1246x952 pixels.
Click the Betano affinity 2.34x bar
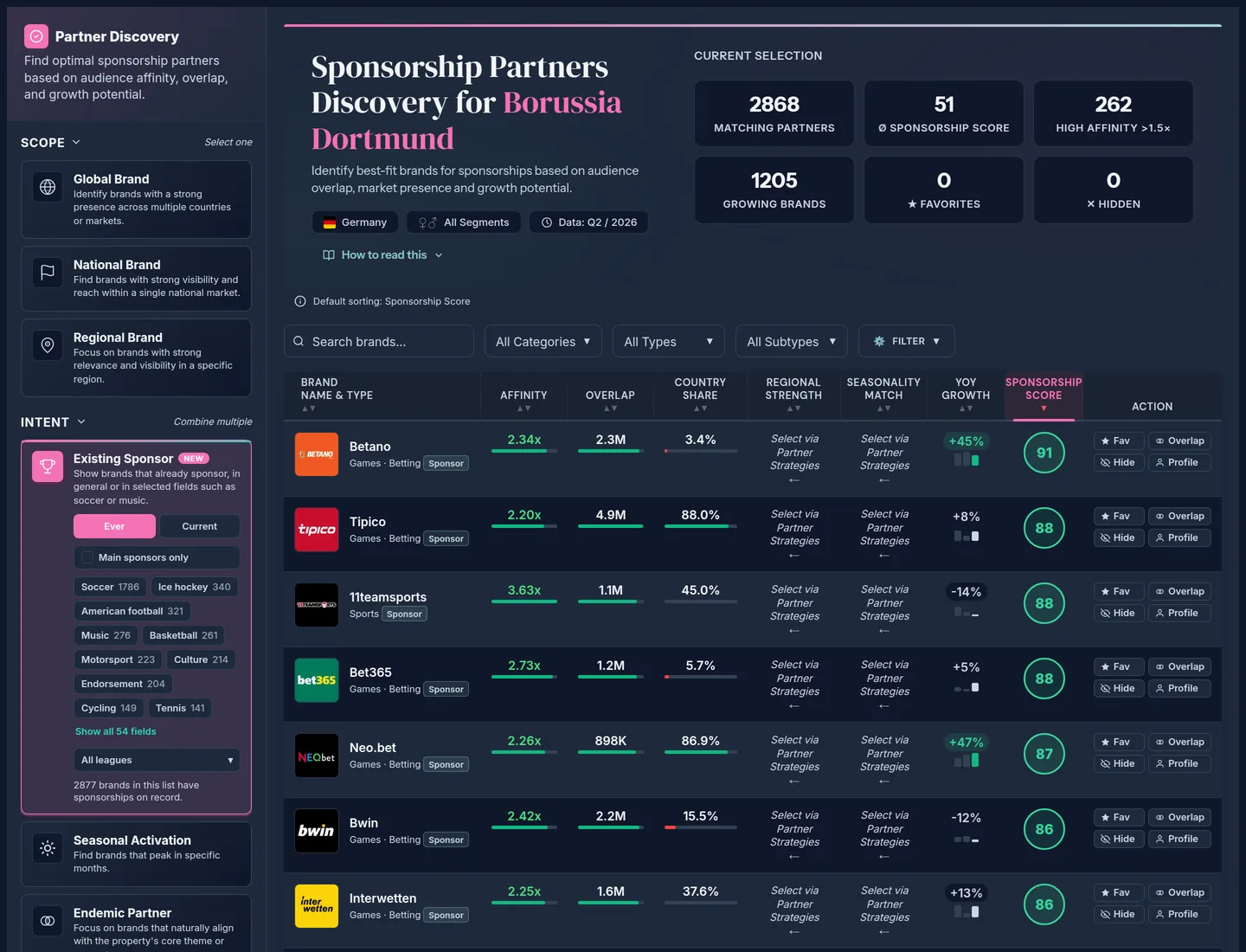pos(524,451)
